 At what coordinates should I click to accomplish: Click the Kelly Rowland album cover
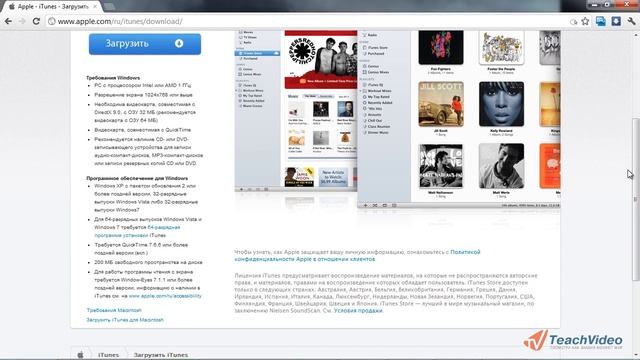click(501, 104)
